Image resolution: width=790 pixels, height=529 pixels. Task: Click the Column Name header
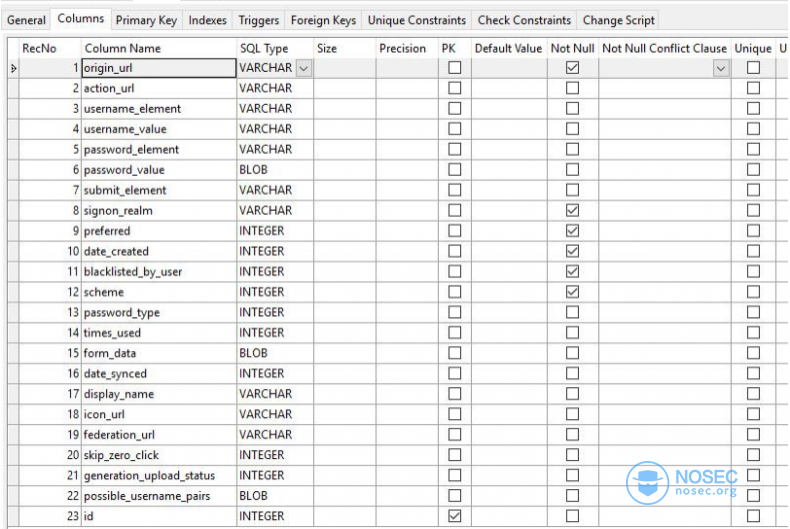point(122,48)
